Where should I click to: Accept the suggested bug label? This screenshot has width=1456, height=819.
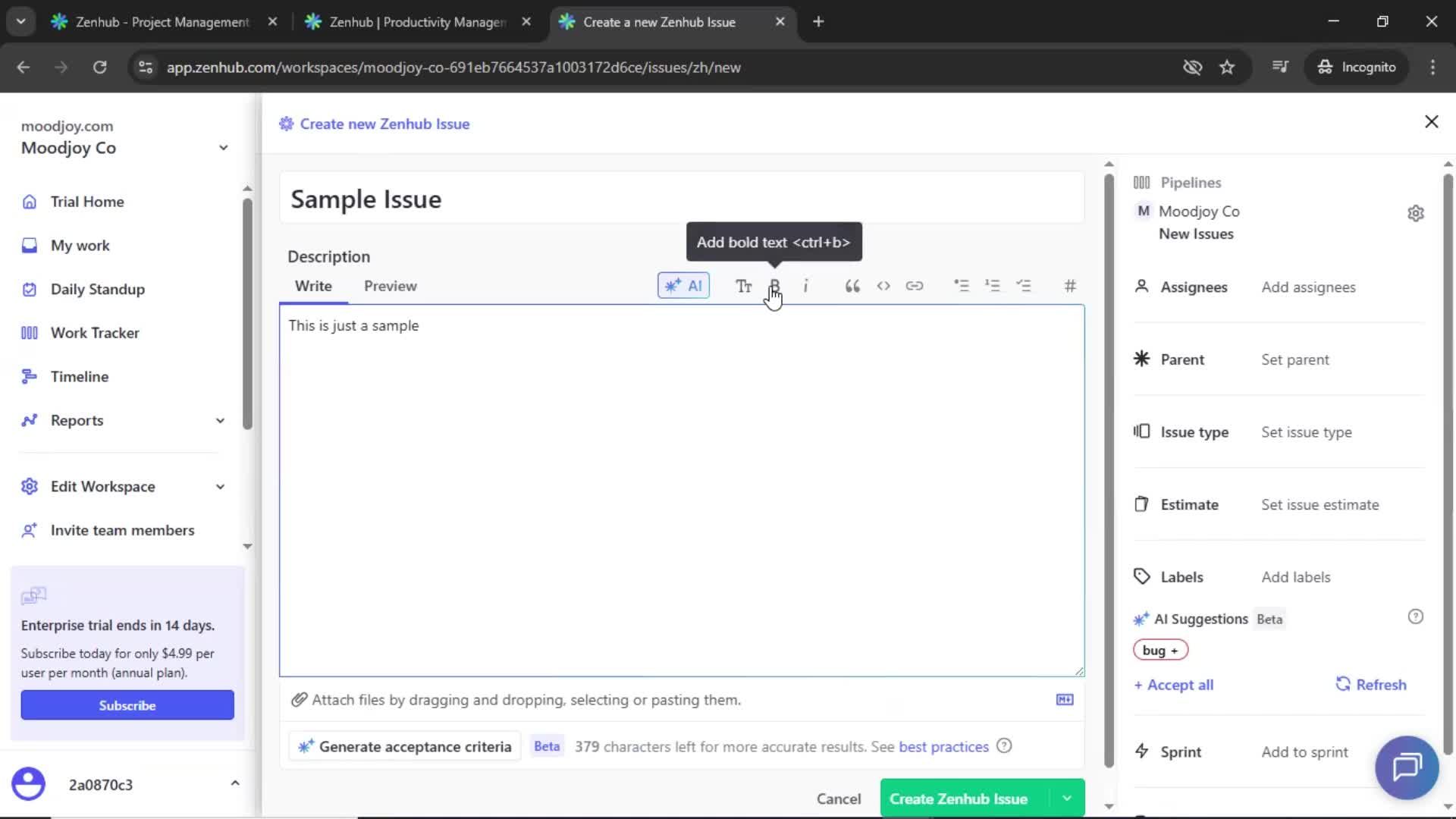pyautogui.click(x=1160, y=650)
